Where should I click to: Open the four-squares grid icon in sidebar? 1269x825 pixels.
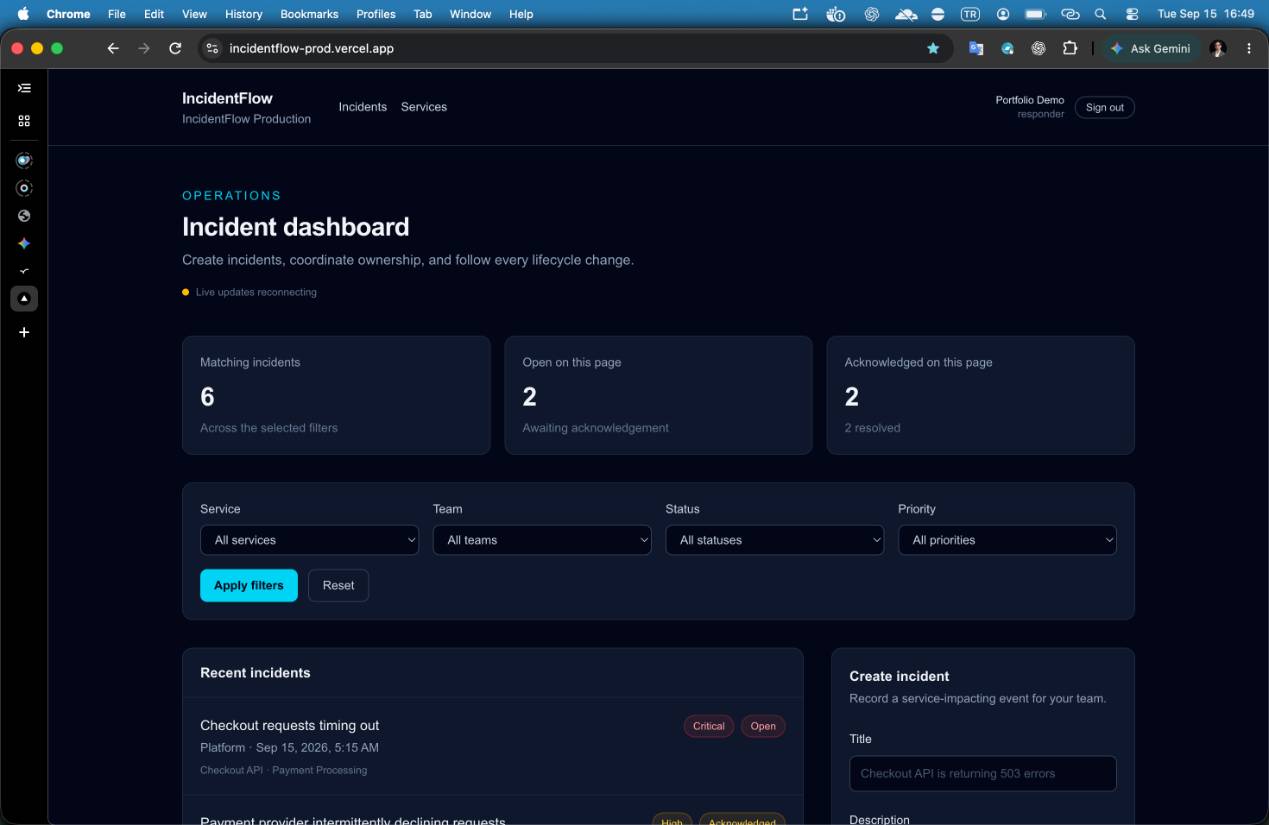point(24,120)
